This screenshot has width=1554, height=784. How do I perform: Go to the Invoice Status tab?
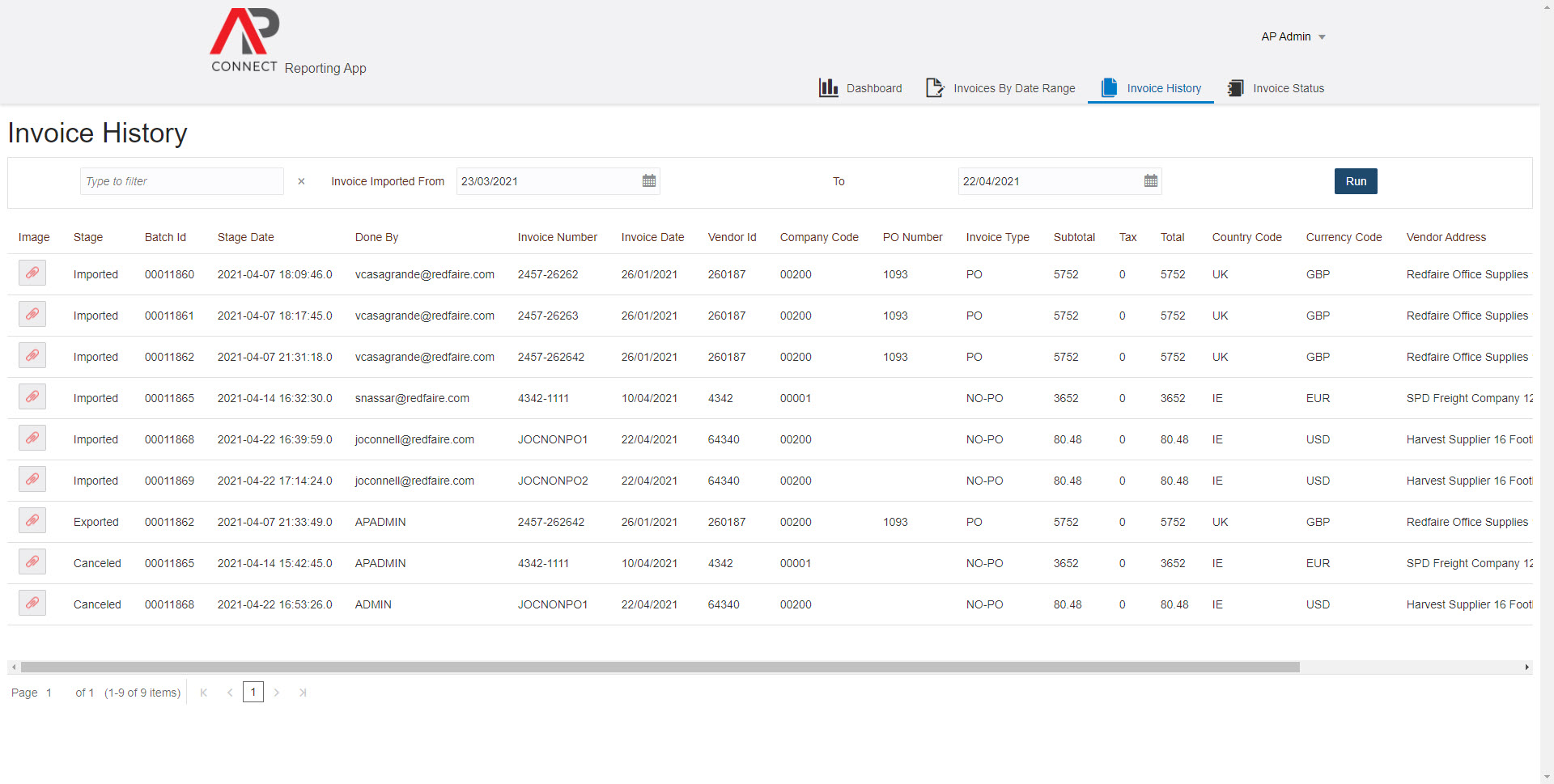click(x=1276, y=88)
